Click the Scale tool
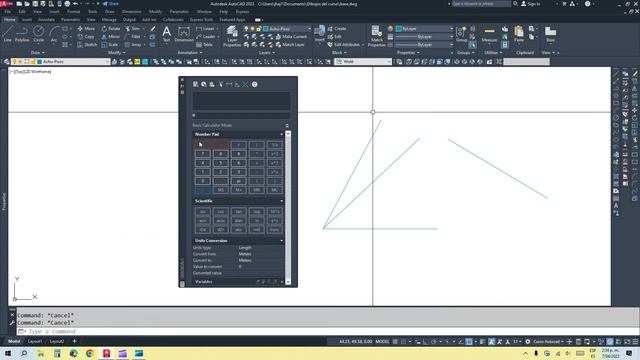Image resolution: width=640 pixels, height=360 pixels. (110, 44)
